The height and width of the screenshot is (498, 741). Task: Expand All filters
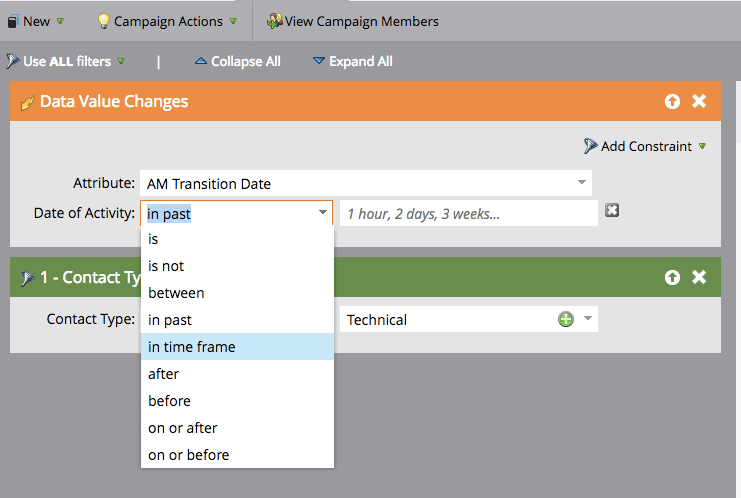tap(353, 61)
